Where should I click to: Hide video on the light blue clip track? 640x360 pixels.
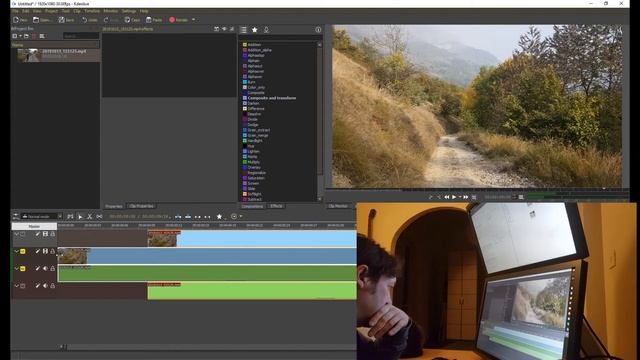[x=45, y=234]
